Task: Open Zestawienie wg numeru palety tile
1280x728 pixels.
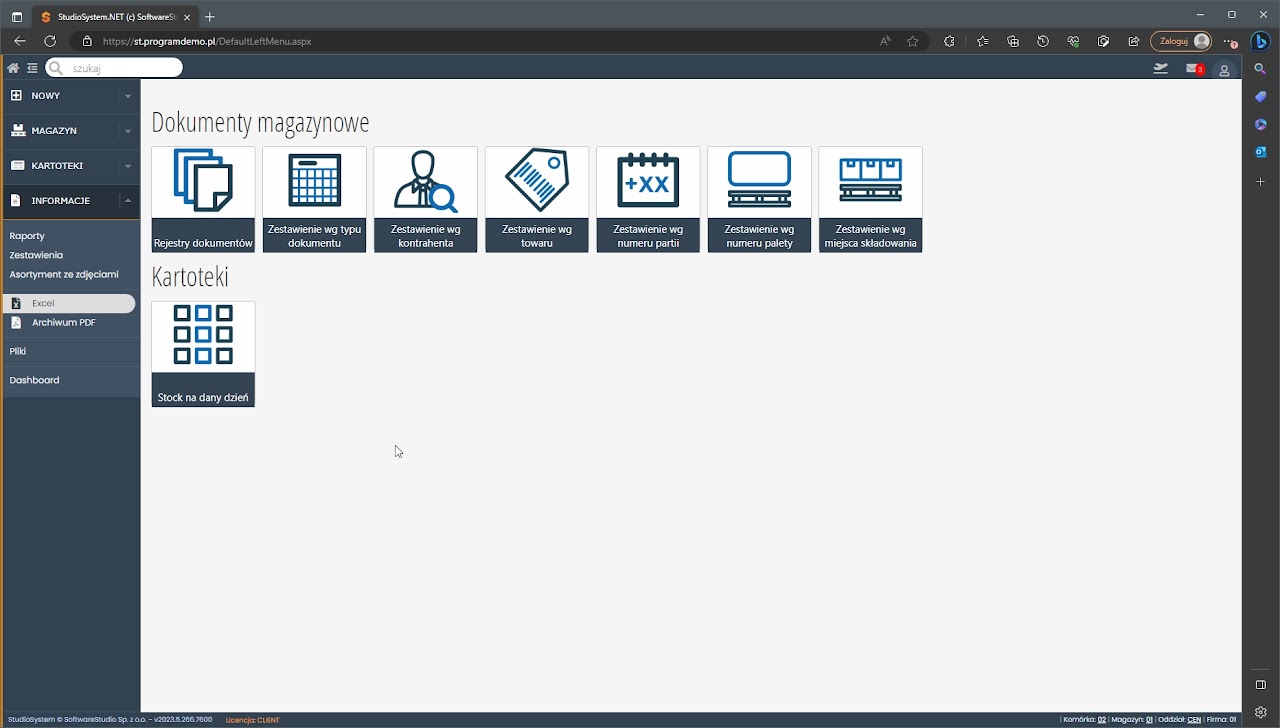Action: [x=759, y=199]
